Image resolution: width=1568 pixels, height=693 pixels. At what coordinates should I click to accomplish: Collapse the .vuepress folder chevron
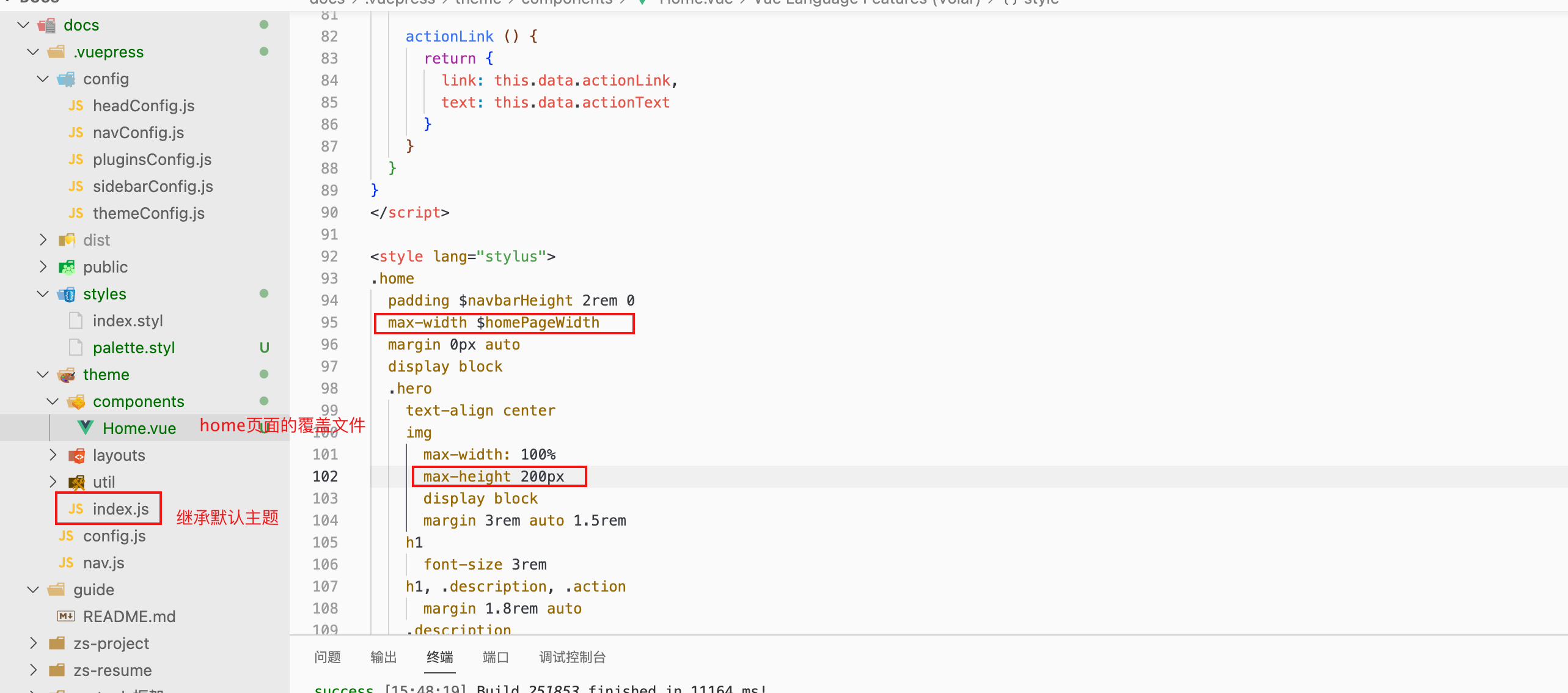click(x=33, y=52)
